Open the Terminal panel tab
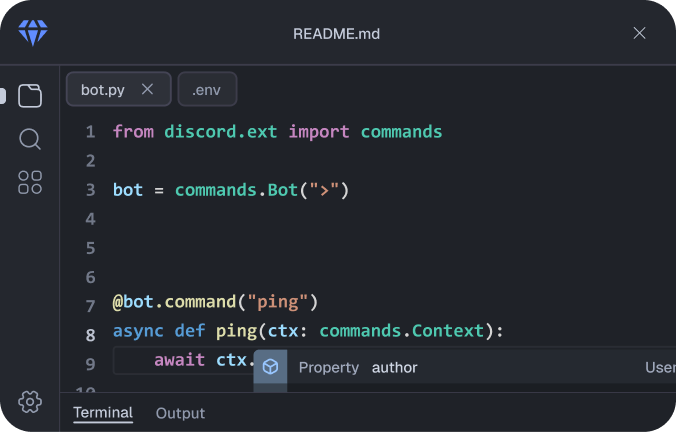Screen dimensions: 676x432 point(103,413)
